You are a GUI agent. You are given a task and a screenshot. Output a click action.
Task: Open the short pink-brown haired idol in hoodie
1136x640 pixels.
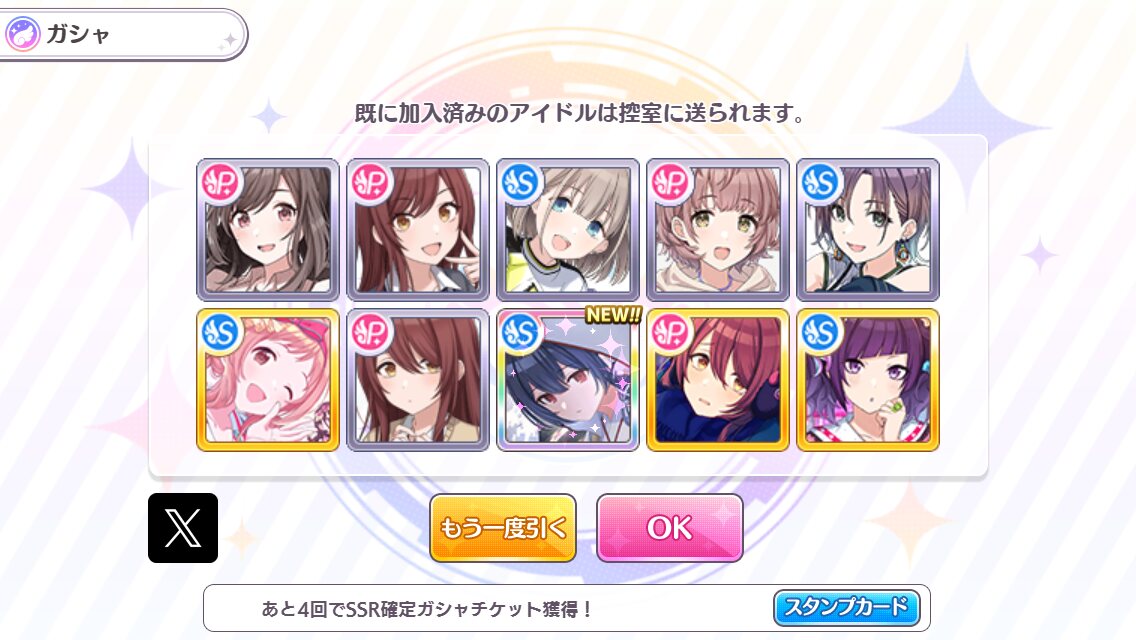click(718, 230)
